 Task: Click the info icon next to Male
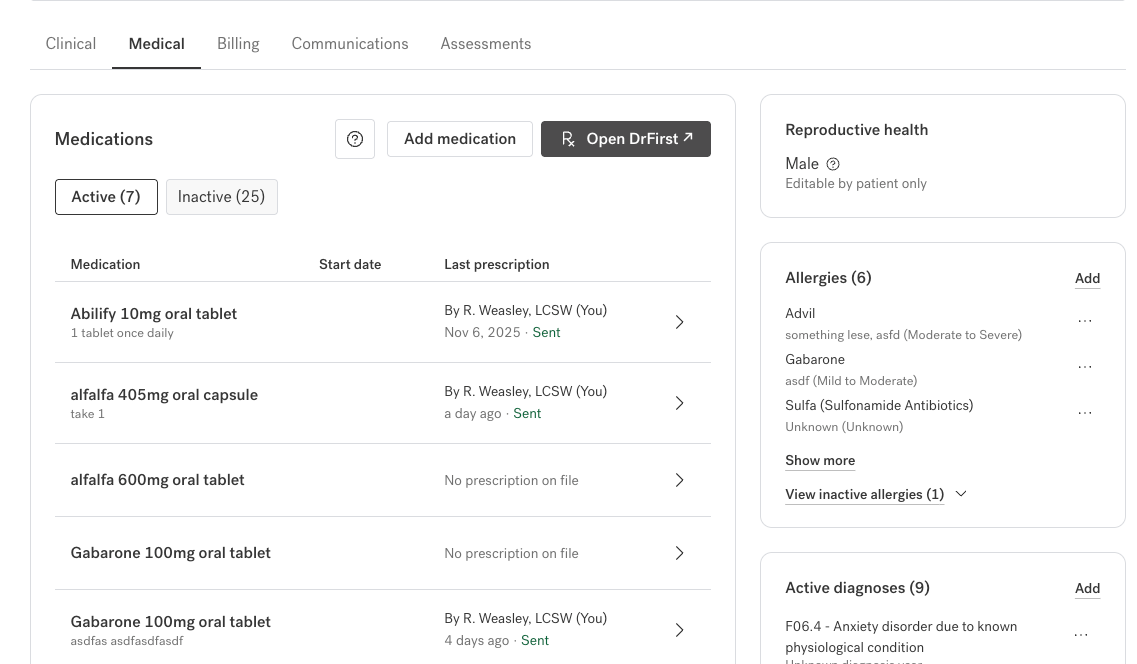point(833,164)
